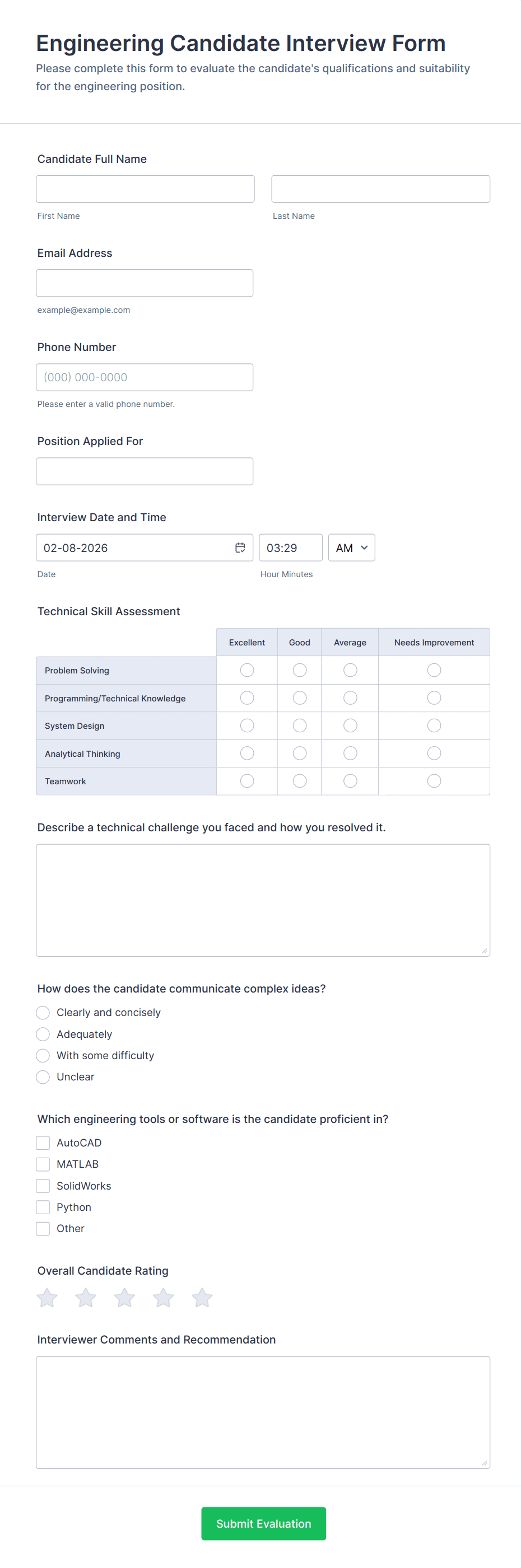Viewport: 521px width, 1568px height.
Task: Check the Python checkbox
Action: [43, 1206]
